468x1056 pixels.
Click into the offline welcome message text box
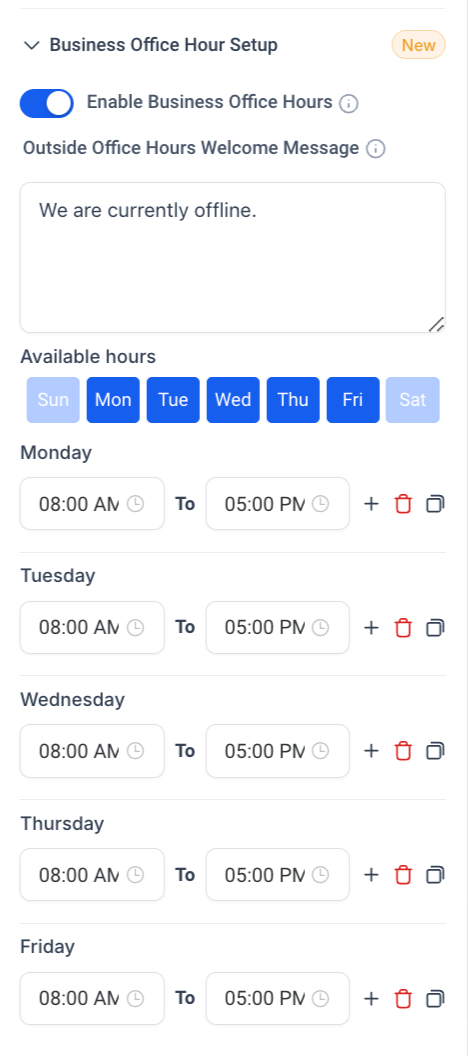[x=233, y=257]
